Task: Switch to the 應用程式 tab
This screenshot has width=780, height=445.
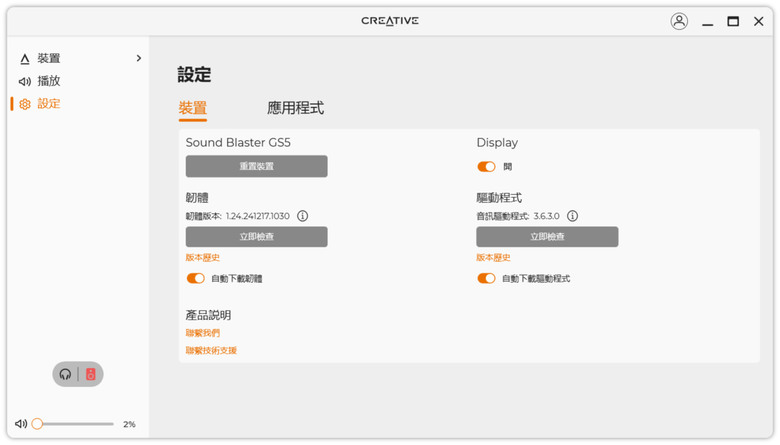Action: pos(295,108)
